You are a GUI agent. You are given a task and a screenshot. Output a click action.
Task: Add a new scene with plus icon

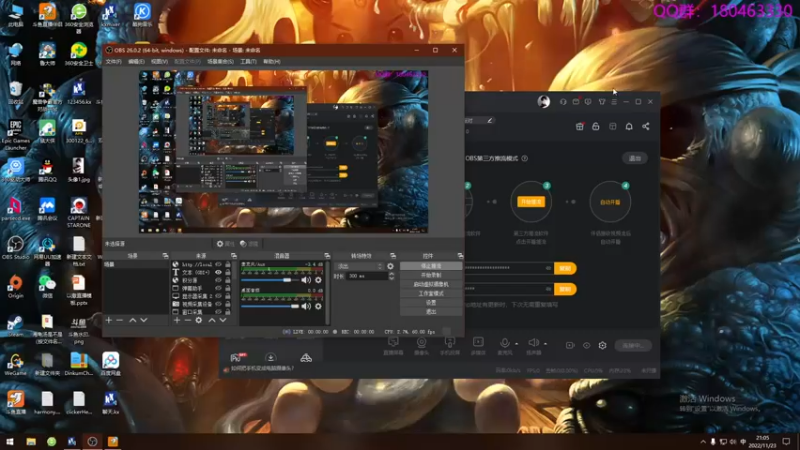109,320
